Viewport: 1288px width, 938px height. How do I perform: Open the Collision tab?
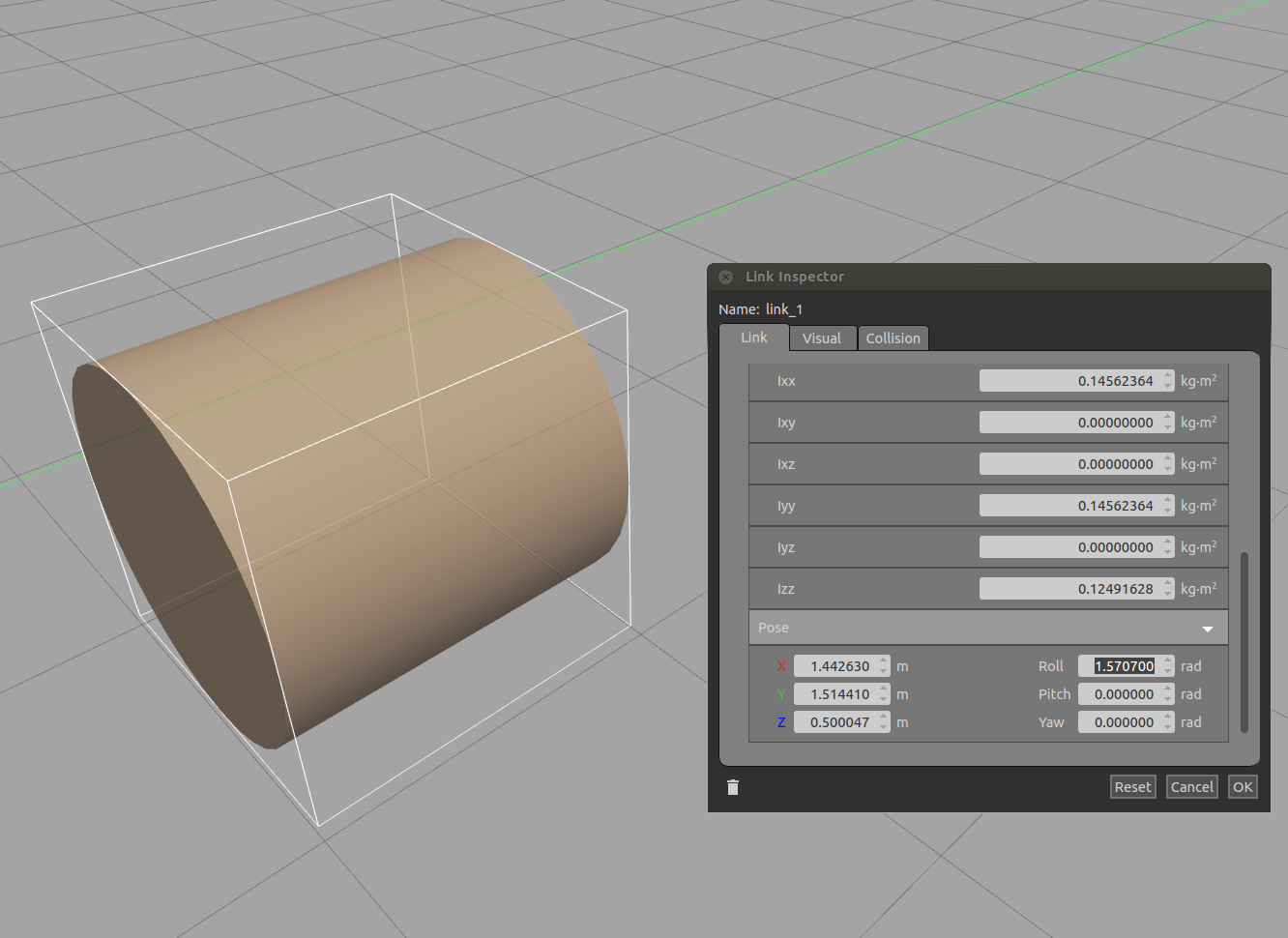tap(893, 338)
